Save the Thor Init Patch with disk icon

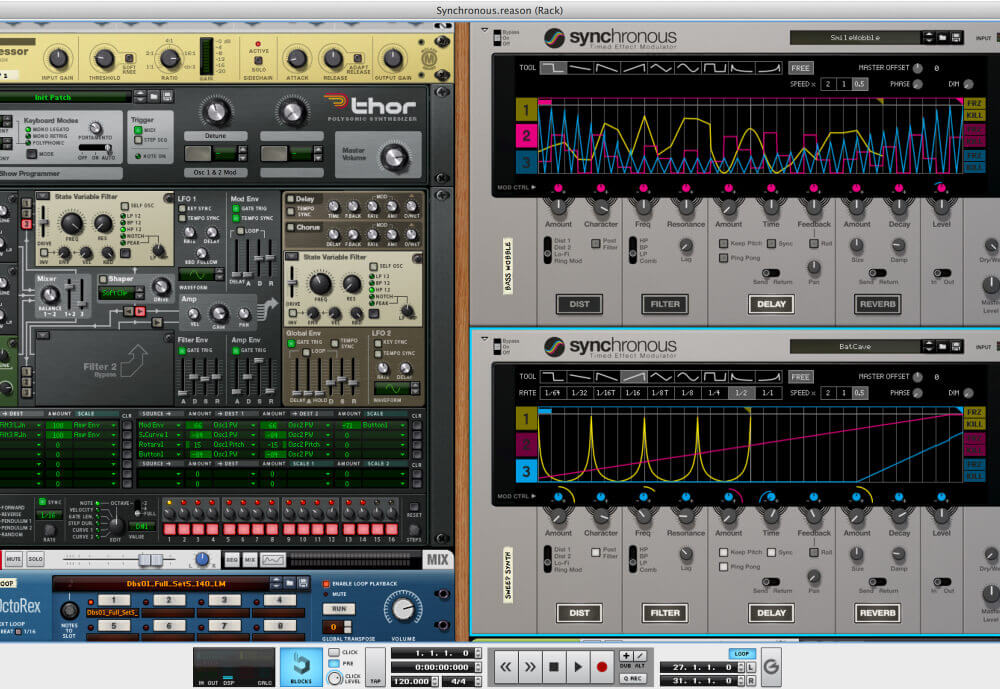pyautogui.click(x=167, y=96)
